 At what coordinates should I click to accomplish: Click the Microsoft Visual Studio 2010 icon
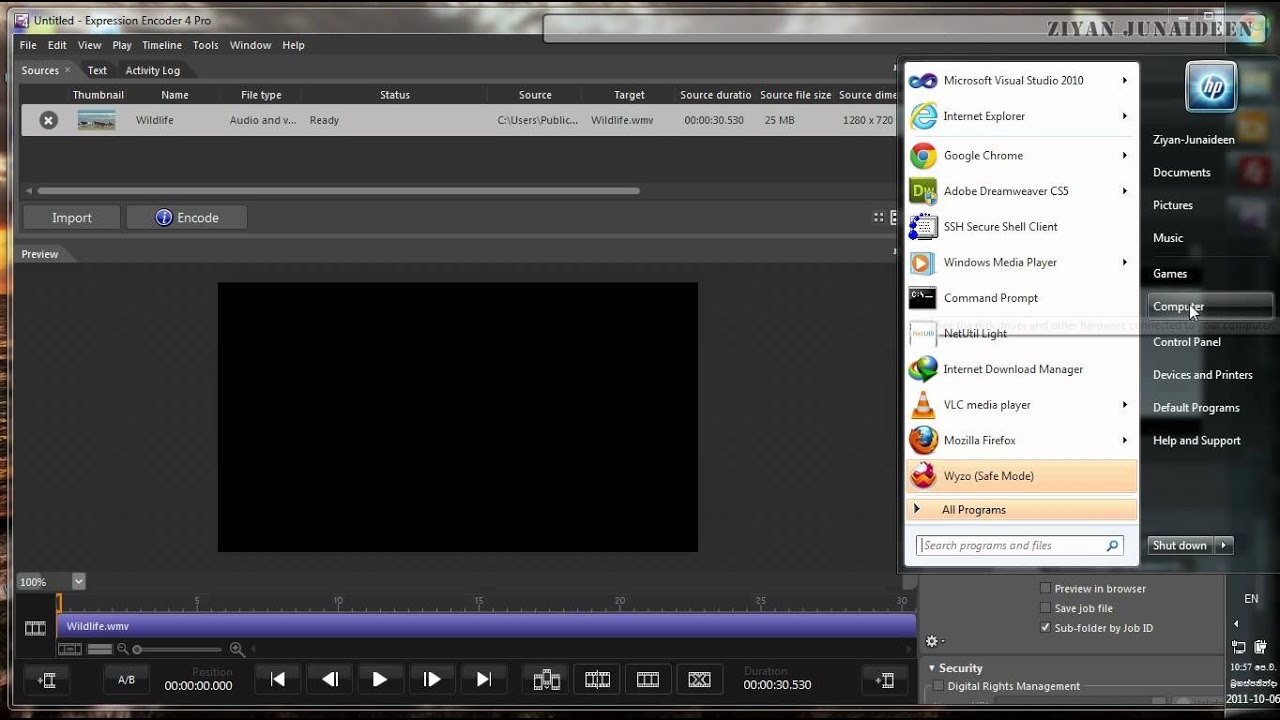923,81
